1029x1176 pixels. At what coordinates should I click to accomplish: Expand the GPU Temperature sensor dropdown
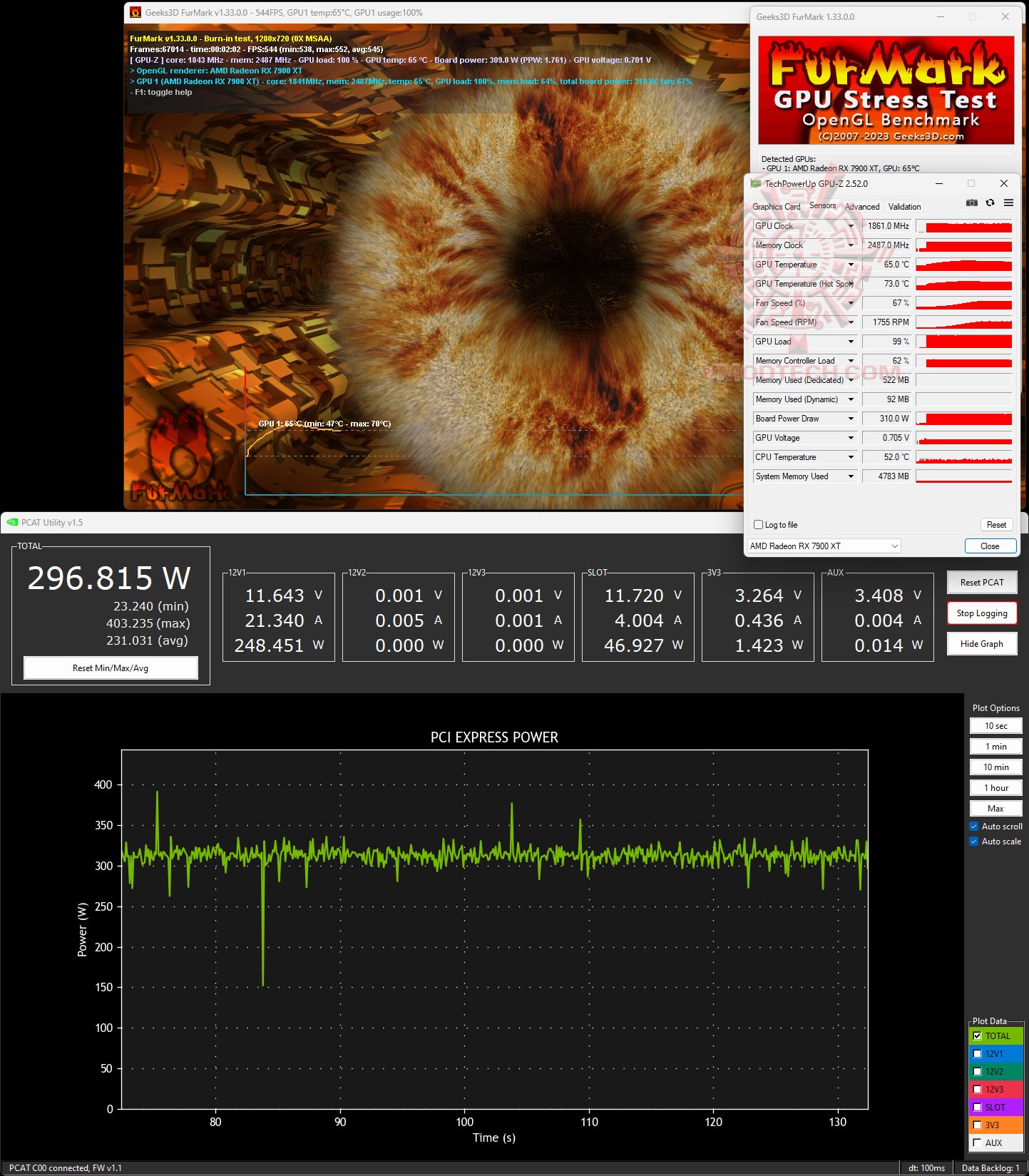(851, 265)
